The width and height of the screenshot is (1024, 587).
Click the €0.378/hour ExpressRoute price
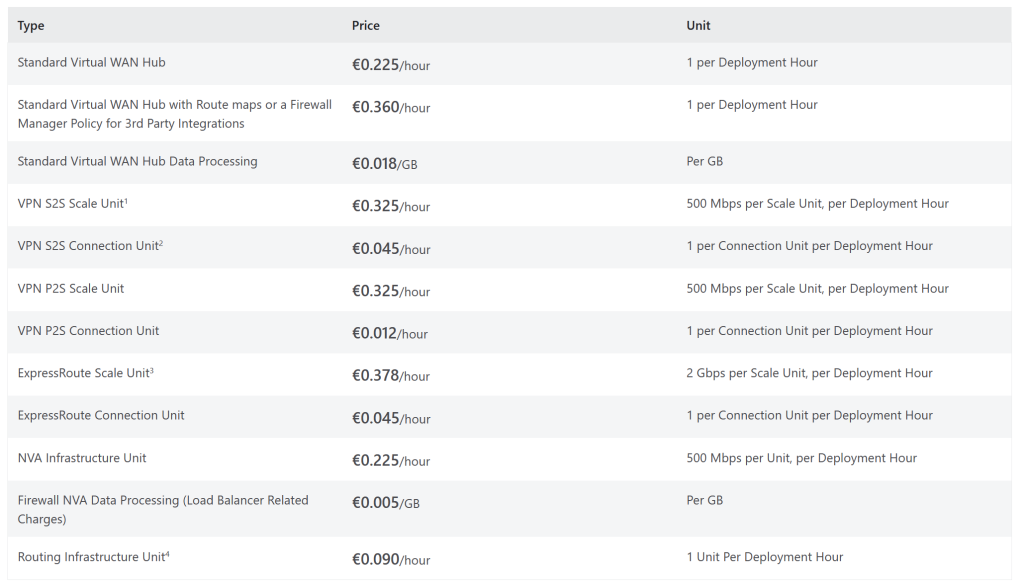coord(391,375)
